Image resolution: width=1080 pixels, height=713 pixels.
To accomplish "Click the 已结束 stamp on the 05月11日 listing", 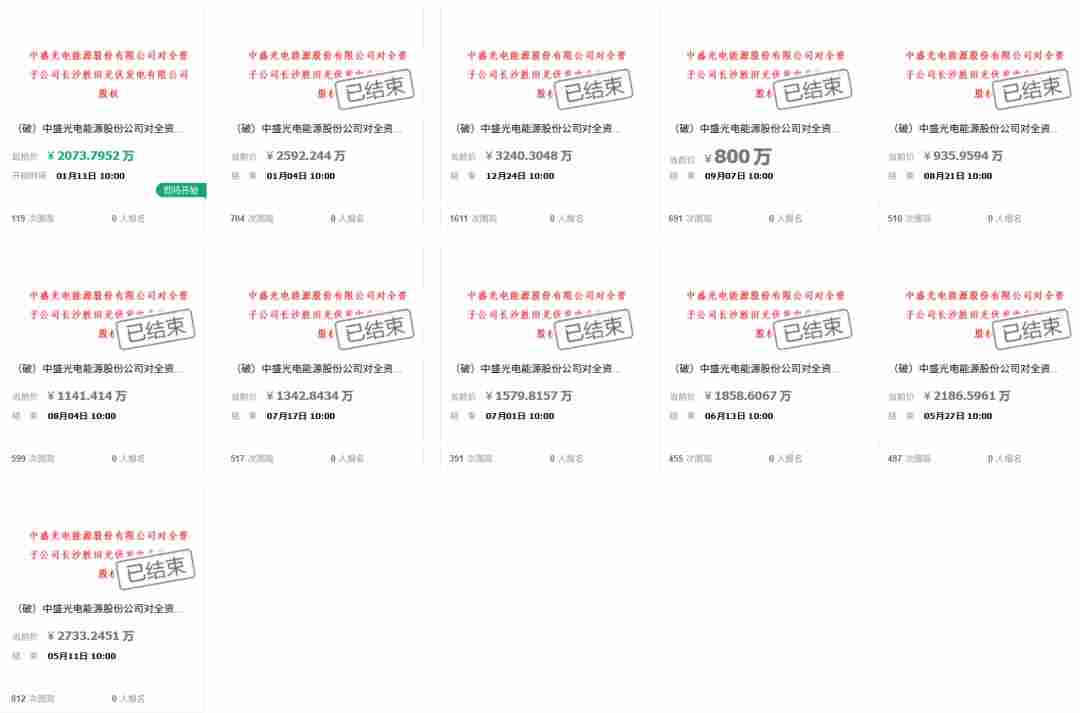I will coord(156,570).
